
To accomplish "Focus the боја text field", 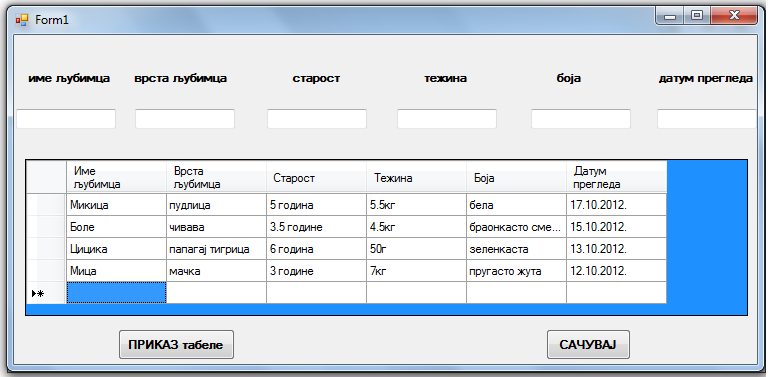I will 581,119.
